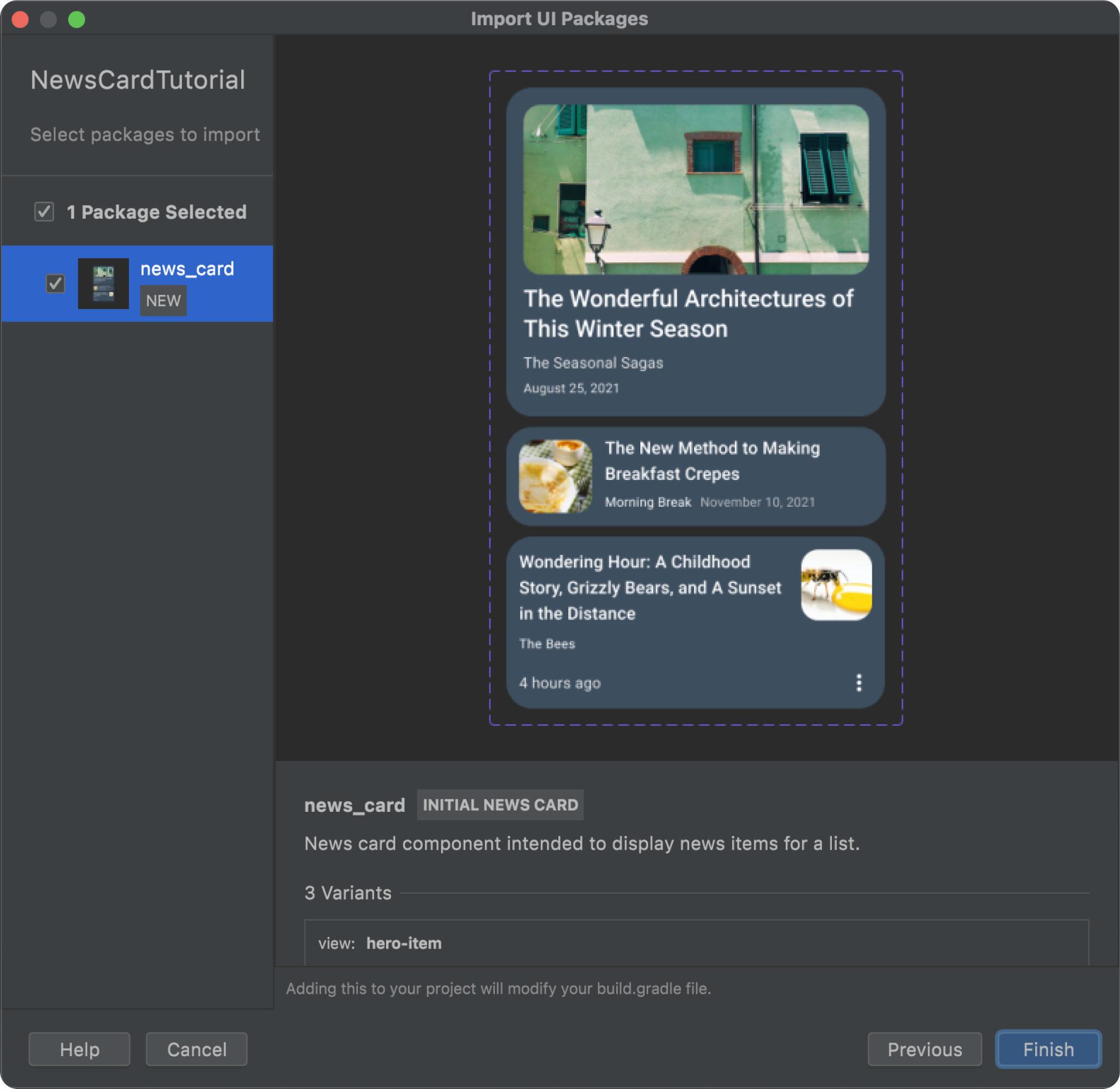
Task: Select the view hero-item dropdown
Action: pyautogui.click(x=696, y=943)
